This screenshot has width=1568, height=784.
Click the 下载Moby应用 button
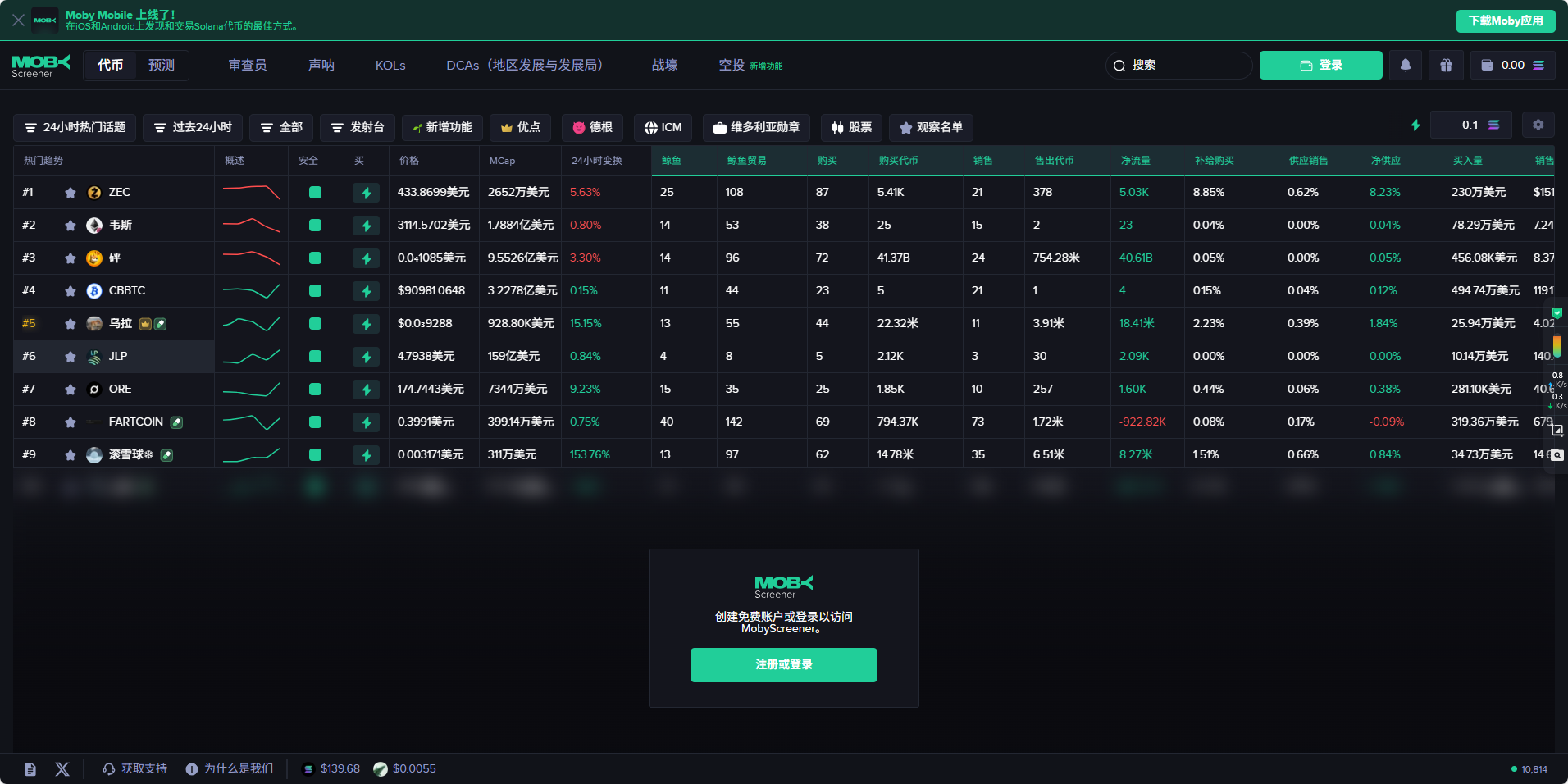tap(1505, 21)
